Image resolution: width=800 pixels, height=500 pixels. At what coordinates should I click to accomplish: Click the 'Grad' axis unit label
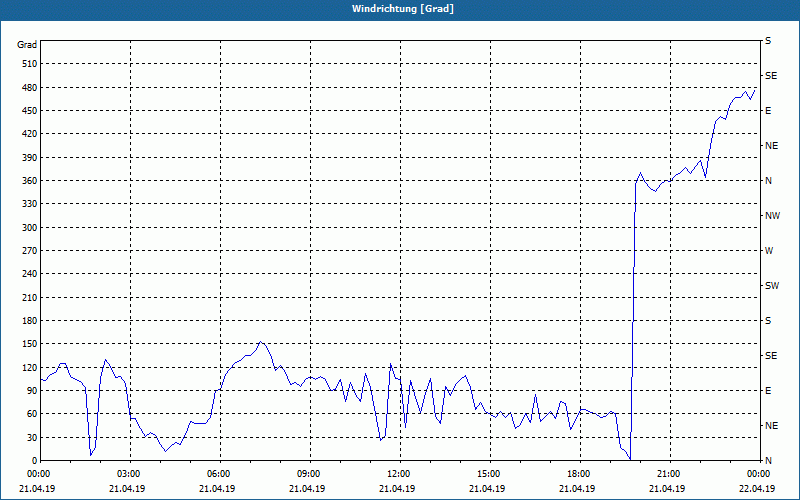[27, 45]
